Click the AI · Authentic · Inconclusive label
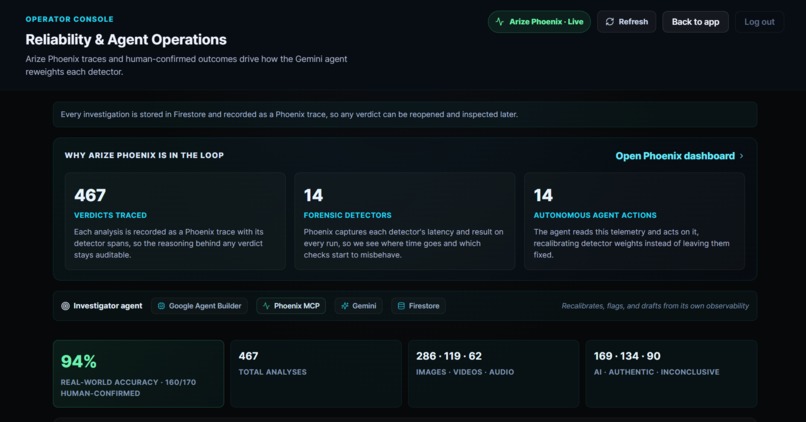This screenshot has width=806, height=422. click(656, 372)
